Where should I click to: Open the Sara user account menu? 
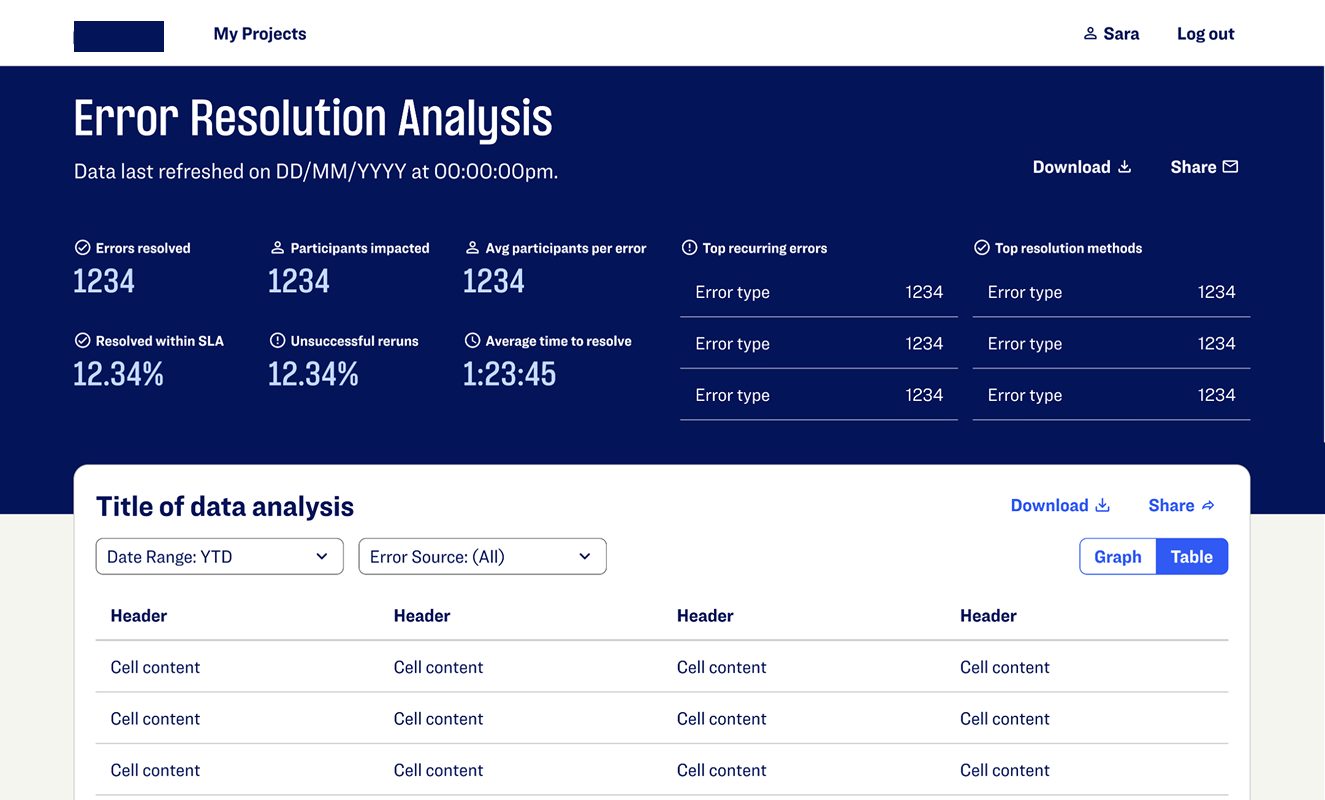(x=1112, y=34)
